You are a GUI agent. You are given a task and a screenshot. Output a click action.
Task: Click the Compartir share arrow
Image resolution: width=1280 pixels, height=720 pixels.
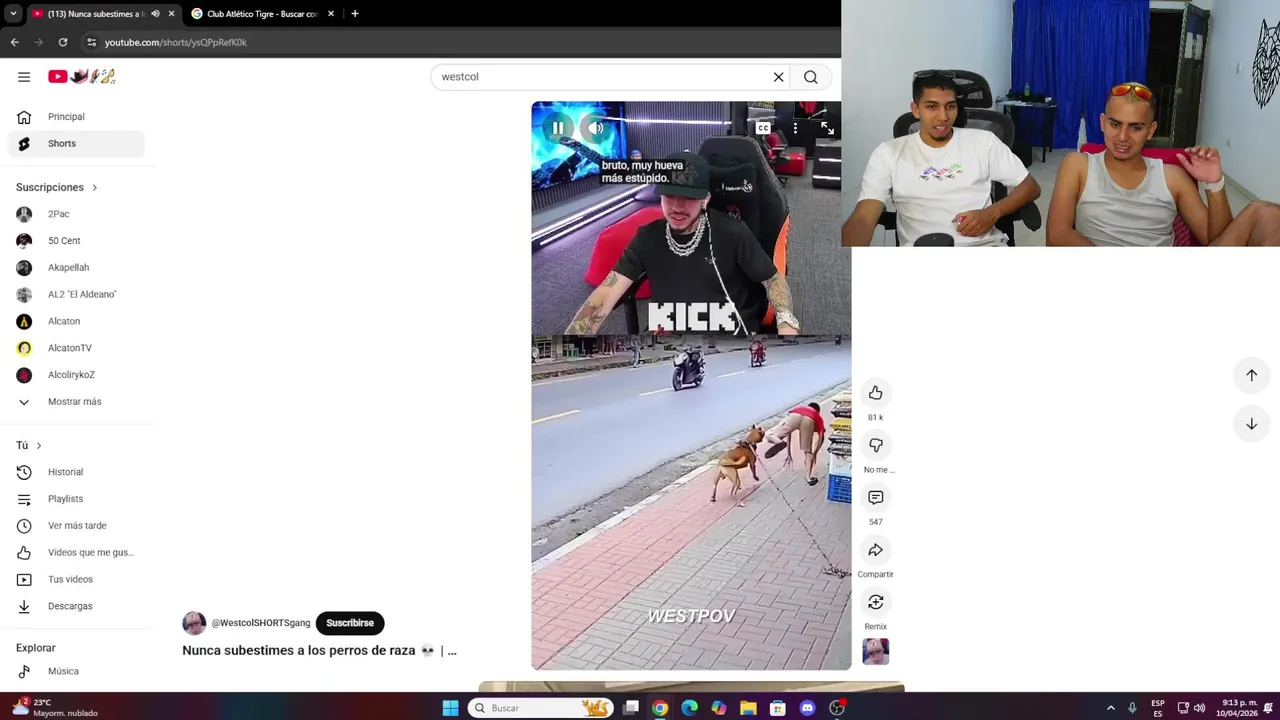[875, 550]
